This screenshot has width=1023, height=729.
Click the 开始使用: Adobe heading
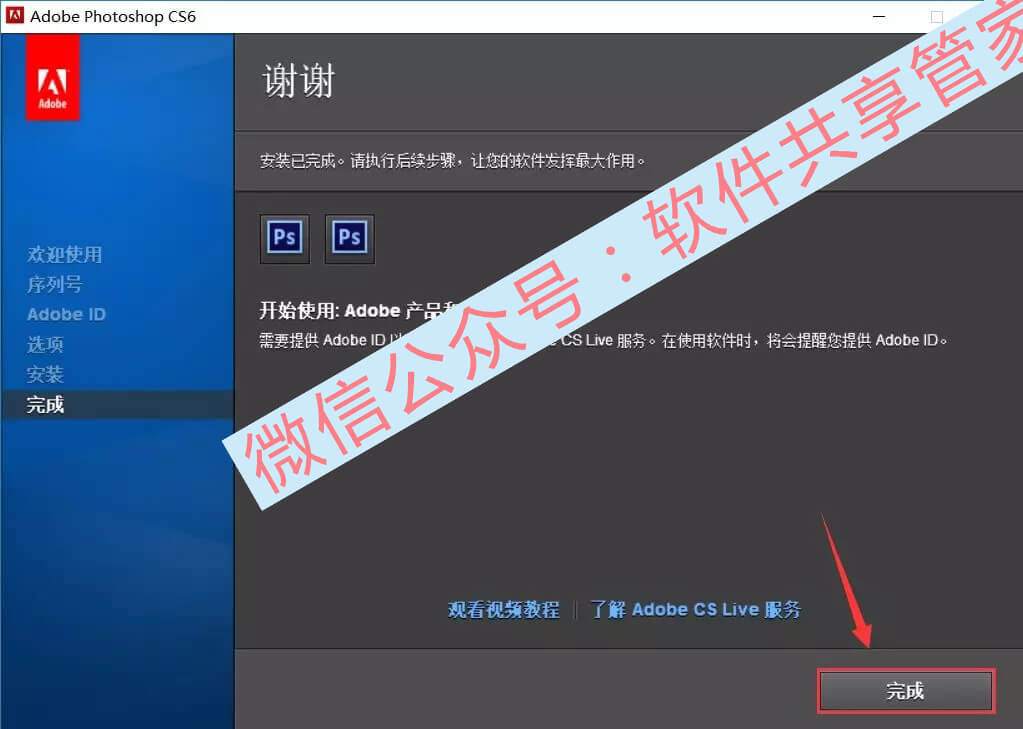(x=359, y=311)
